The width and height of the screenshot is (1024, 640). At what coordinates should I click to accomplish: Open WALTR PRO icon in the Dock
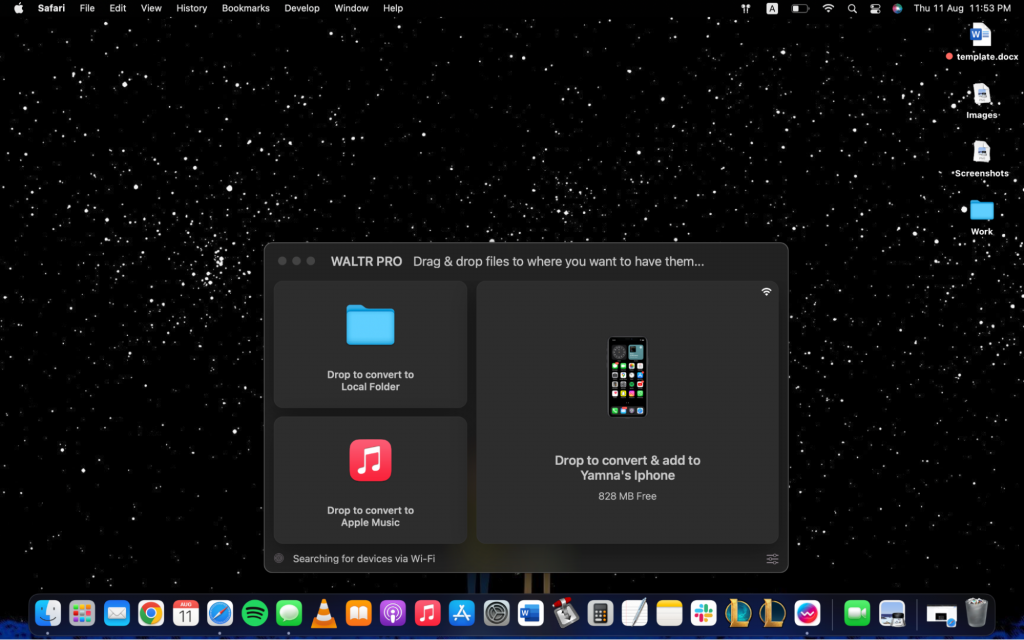(807, 613)
